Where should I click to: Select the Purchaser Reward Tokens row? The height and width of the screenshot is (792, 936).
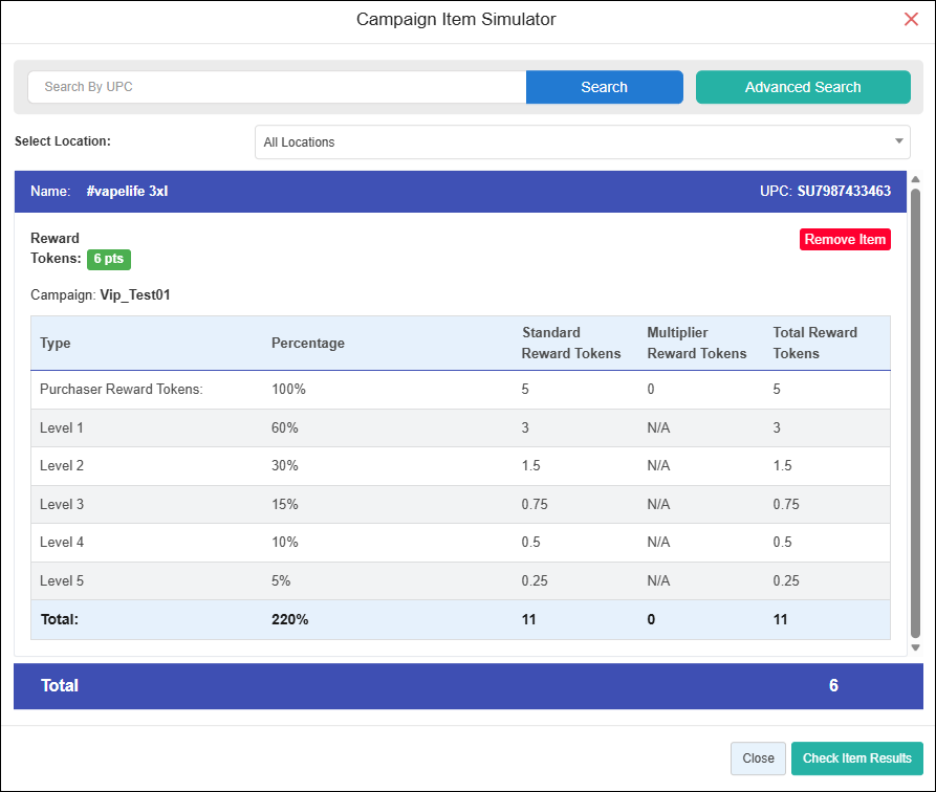click(x=460, y=389)
